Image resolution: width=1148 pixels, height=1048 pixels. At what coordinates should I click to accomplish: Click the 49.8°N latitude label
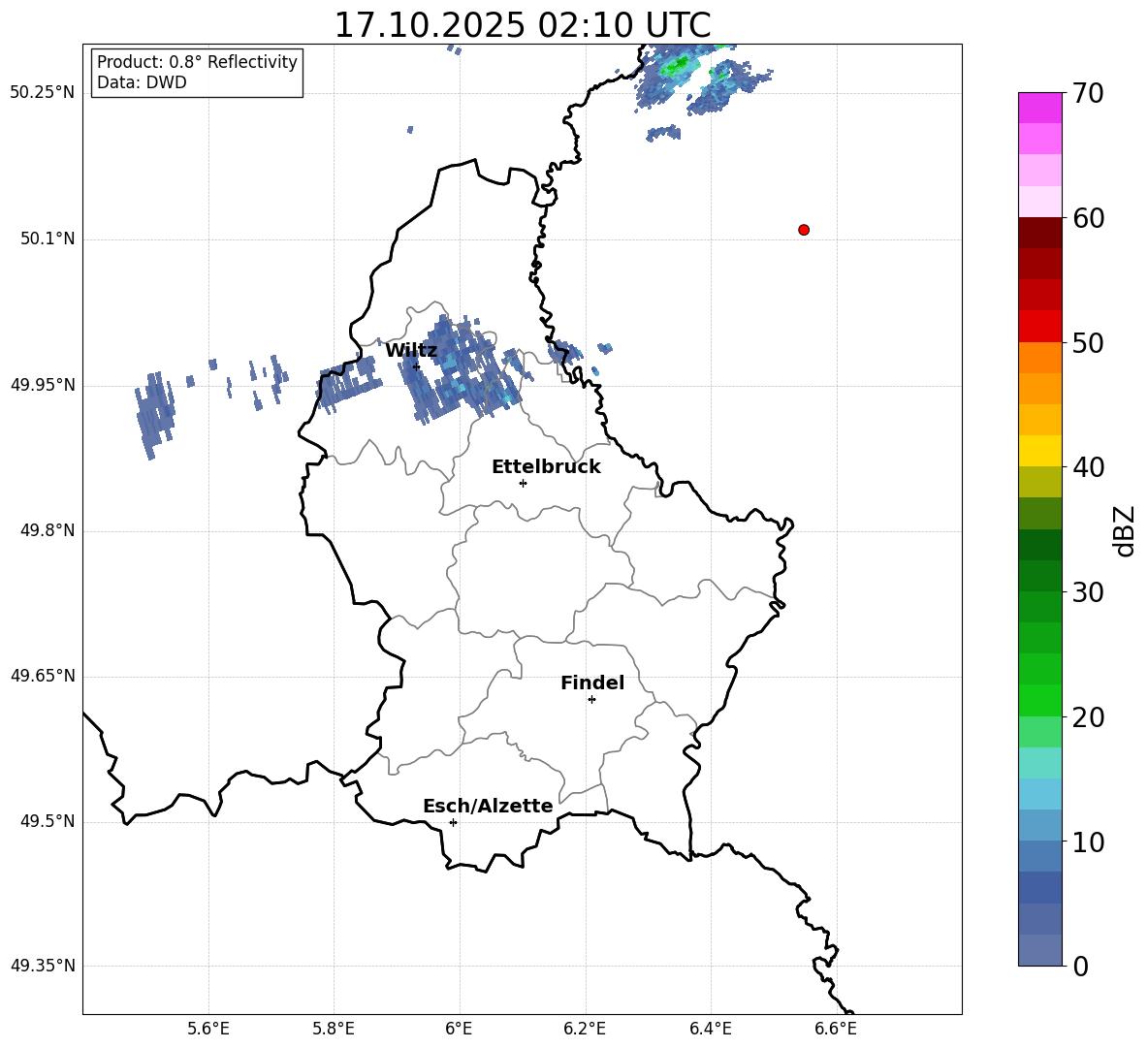48,530
